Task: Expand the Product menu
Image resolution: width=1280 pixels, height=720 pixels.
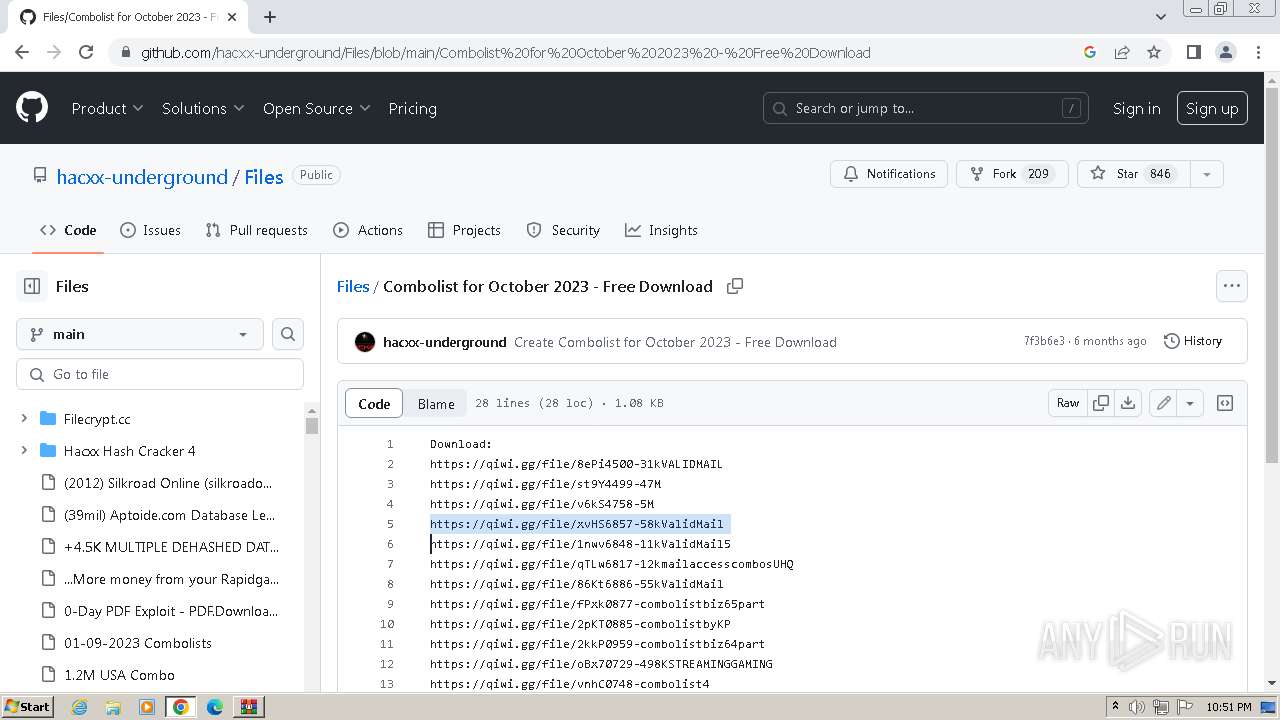Action: pos(107,108)
